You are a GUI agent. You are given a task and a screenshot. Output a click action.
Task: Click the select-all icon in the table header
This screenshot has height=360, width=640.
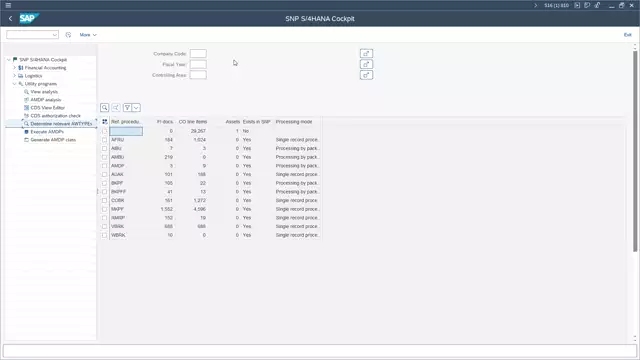(x=105, y=122)
